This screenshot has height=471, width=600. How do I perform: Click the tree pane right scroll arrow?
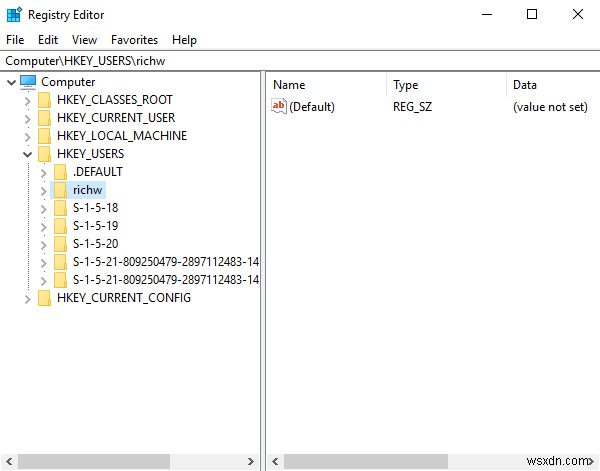[x=251, y=461]
